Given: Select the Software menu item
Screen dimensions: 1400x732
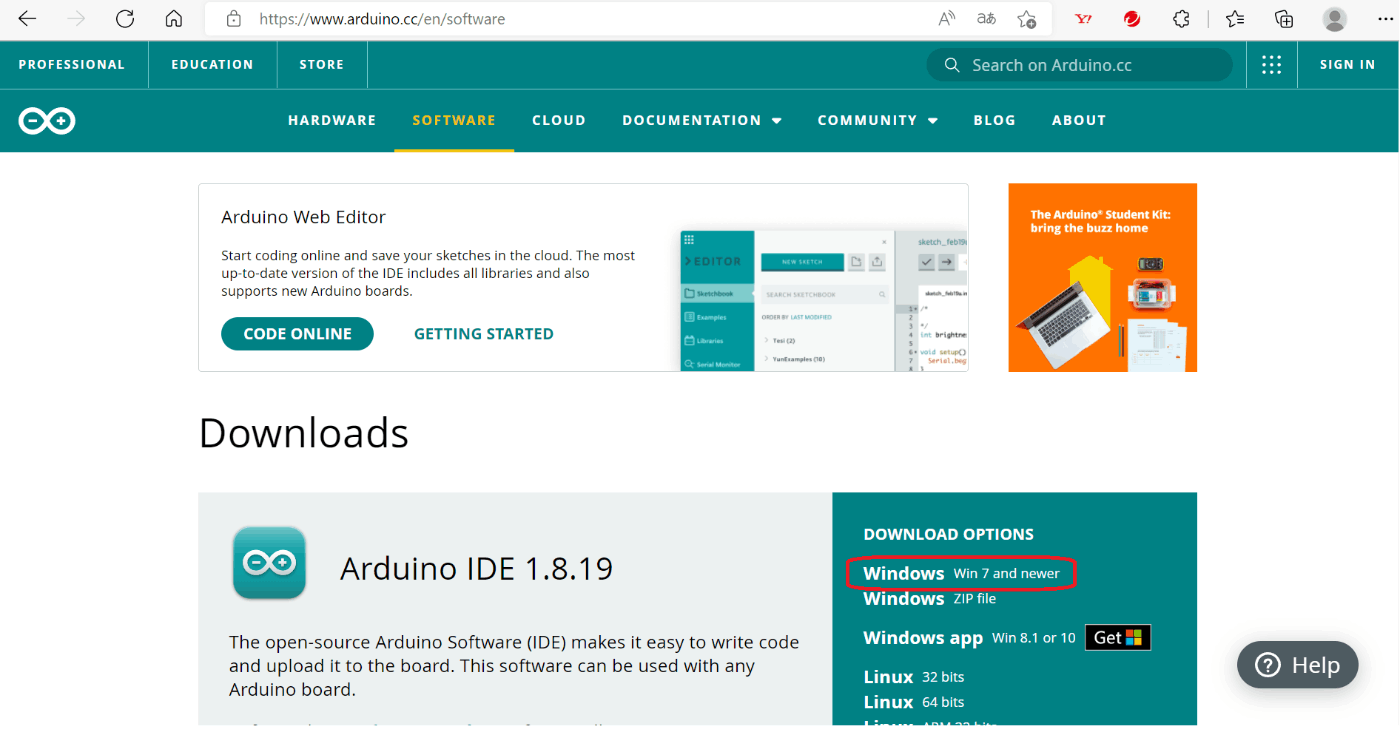Looking at the screenshot, I should [454, 120].
